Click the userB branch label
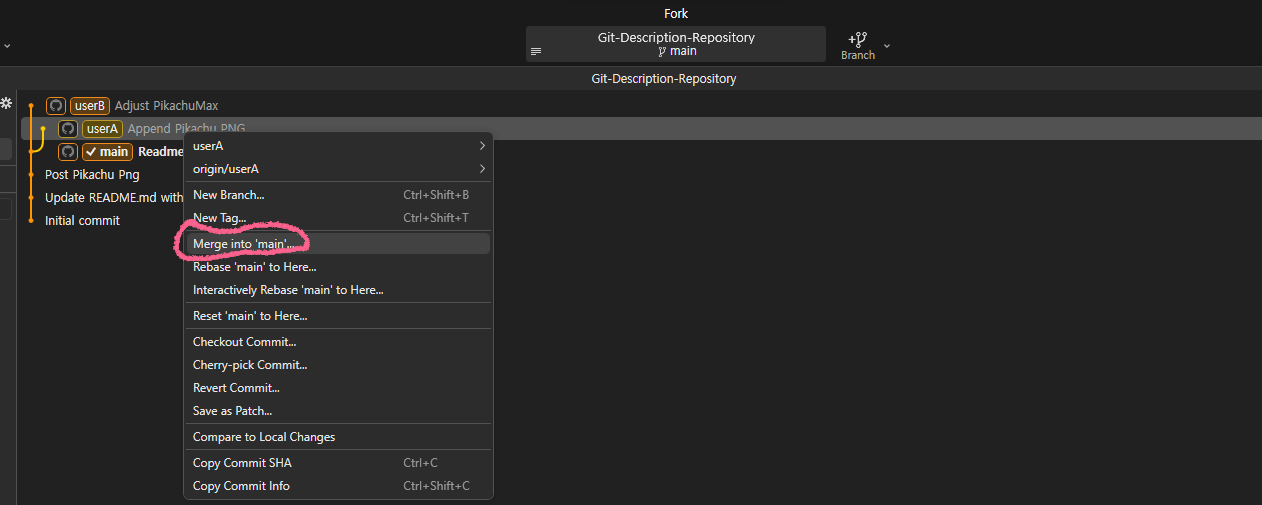This screenshot has width=1262, height=505. [x=90, y=106]
